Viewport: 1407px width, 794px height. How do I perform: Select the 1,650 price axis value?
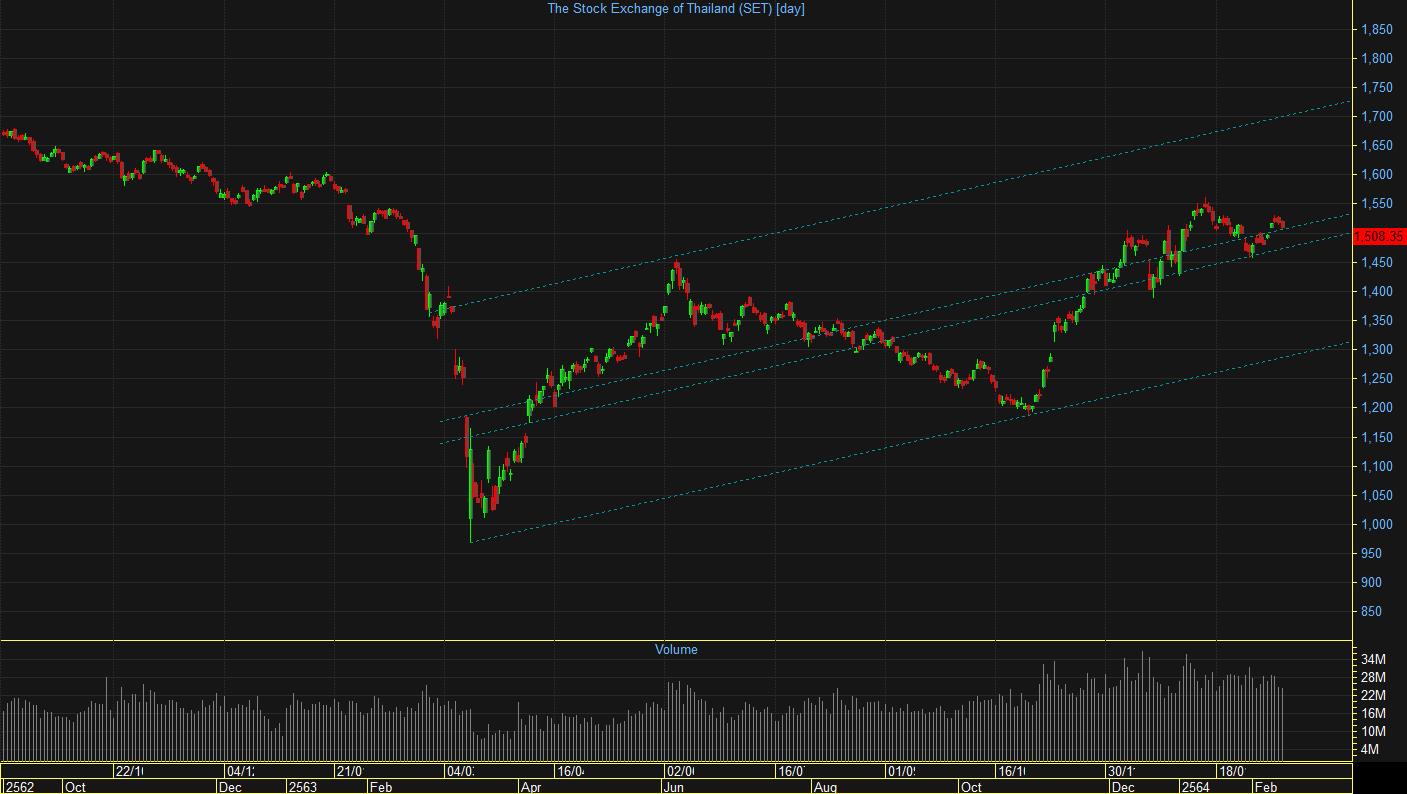click(x=1377, y=146)
